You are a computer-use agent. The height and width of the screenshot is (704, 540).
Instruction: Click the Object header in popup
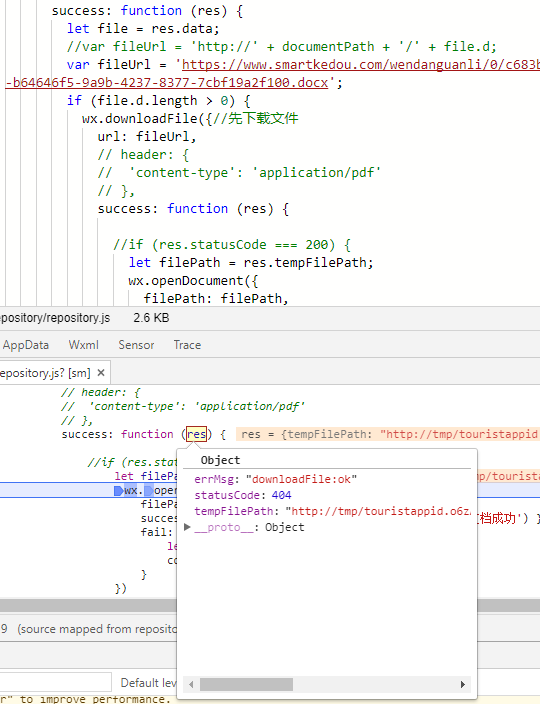click(x=220, y=460)
